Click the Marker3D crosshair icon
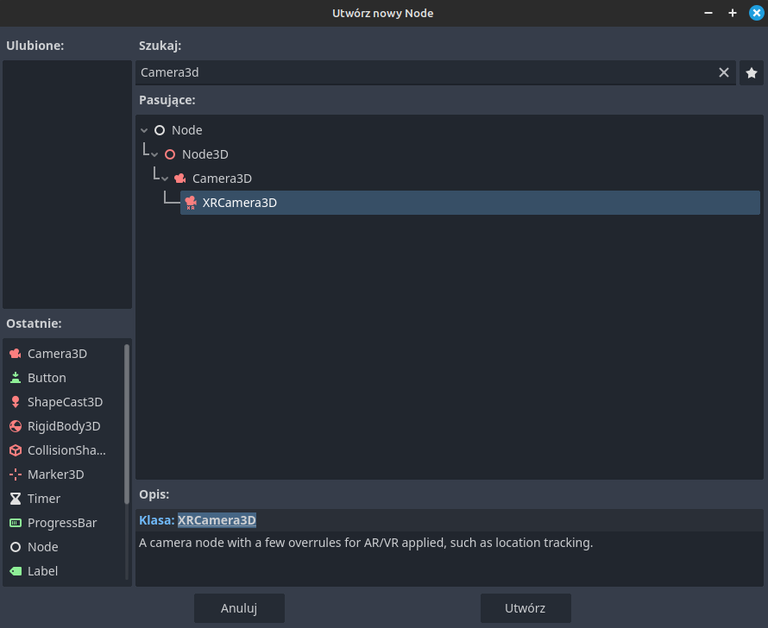The height and width of the screenshot is (628, 768). [x=15, y=474]
